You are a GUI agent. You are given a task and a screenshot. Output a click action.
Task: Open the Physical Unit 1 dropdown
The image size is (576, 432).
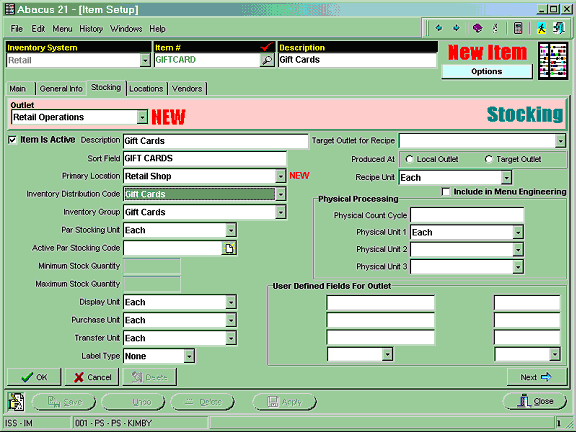coord(518,232)
